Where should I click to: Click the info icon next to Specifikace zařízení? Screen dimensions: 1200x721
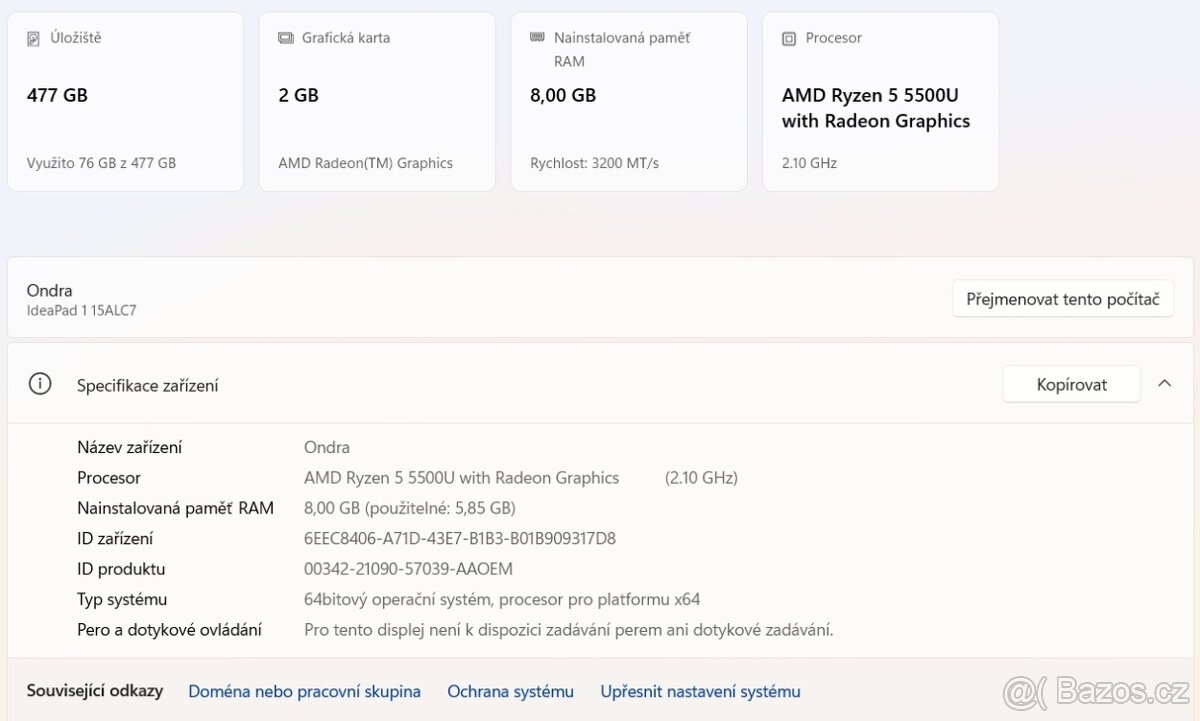coord(40,385)
